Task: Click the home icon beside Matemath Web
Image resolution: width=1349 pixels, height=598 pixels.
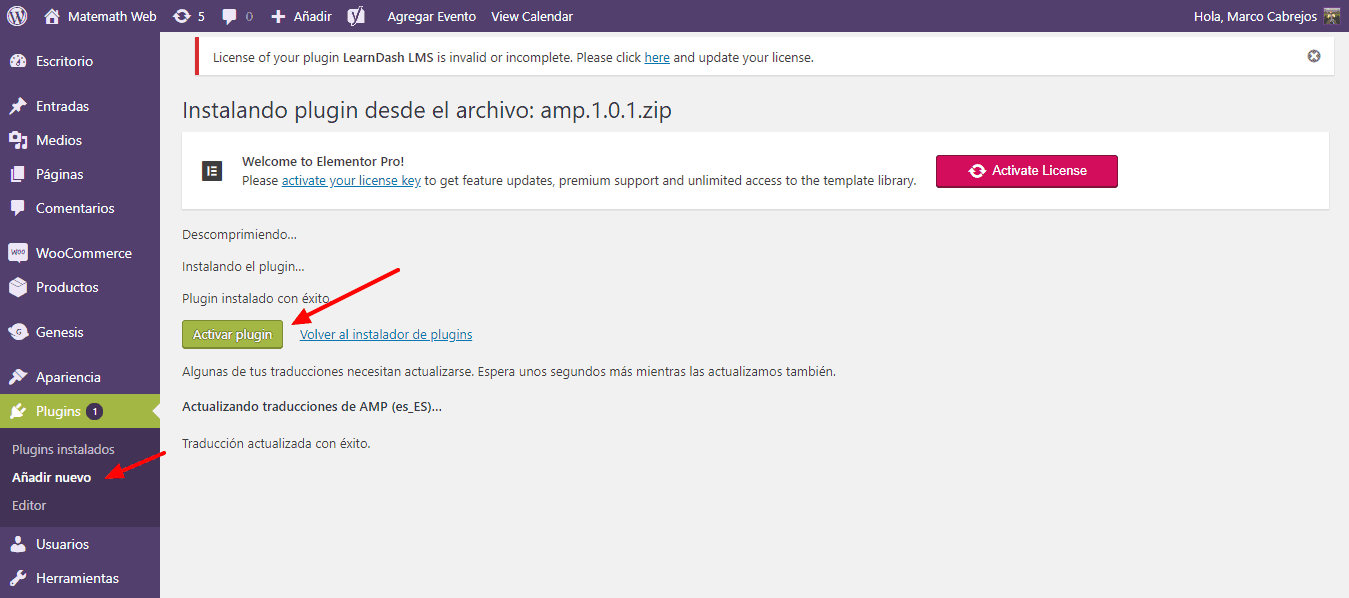Action: coord(52,16)
